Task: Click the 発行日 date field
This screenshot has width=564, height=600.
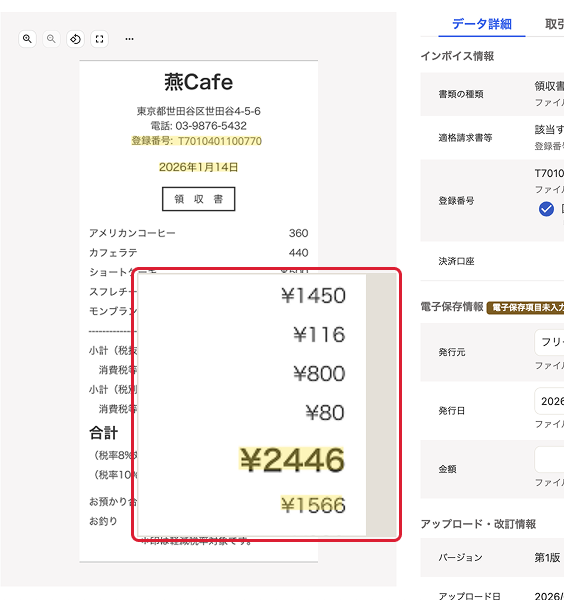Action: pos(549,401)
